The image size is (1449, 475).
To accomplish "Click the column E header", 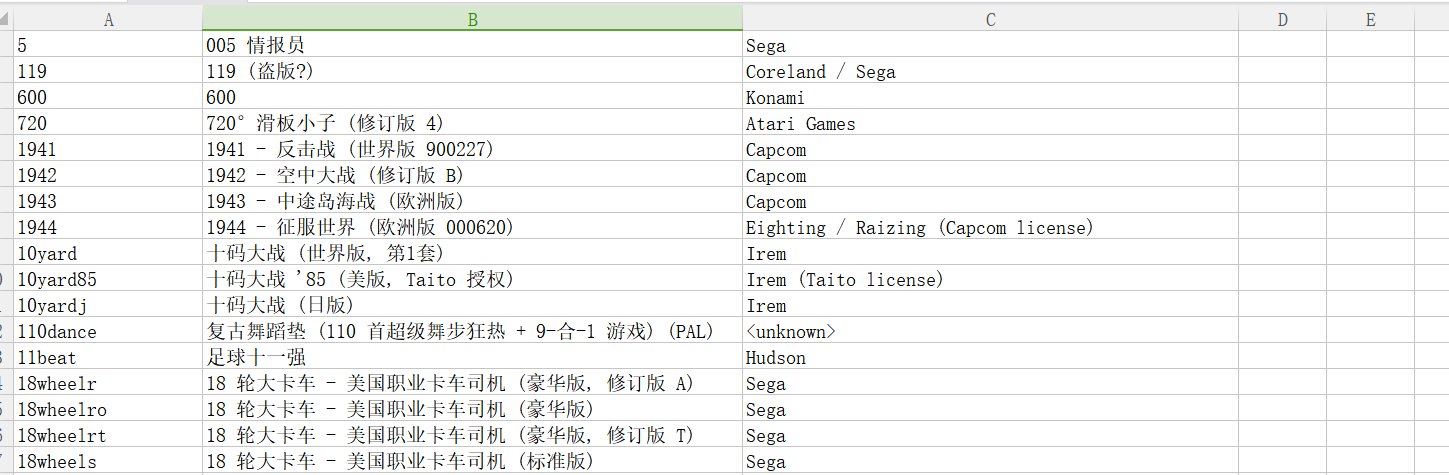I will pyautogui.click(x=1370, y=19).
